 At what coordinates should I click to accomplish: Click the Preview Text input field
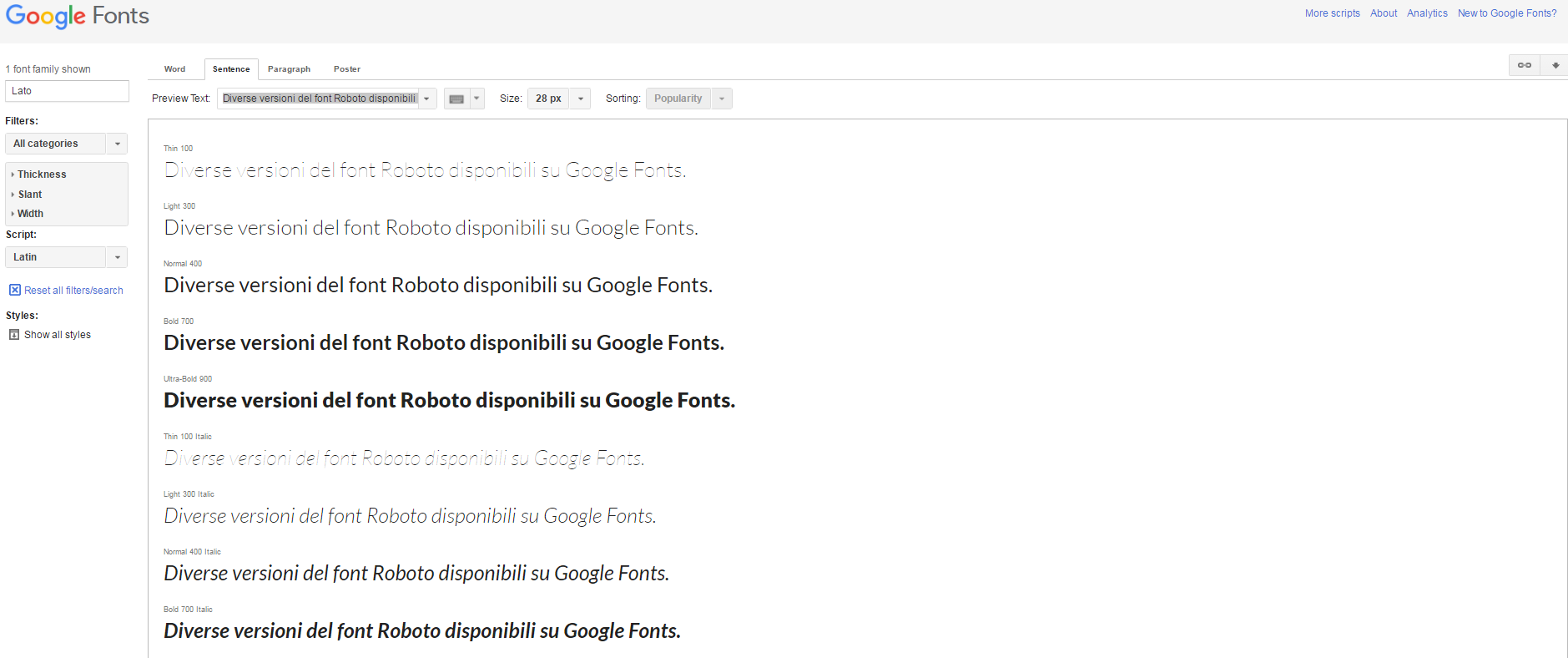[318, 99]
